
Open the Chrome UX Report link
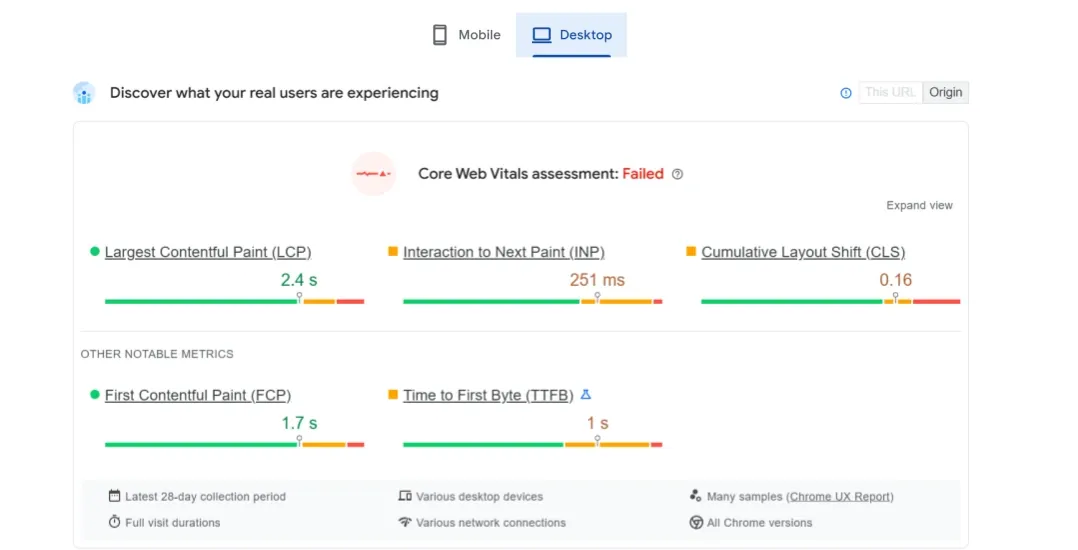tap(840, 496)
